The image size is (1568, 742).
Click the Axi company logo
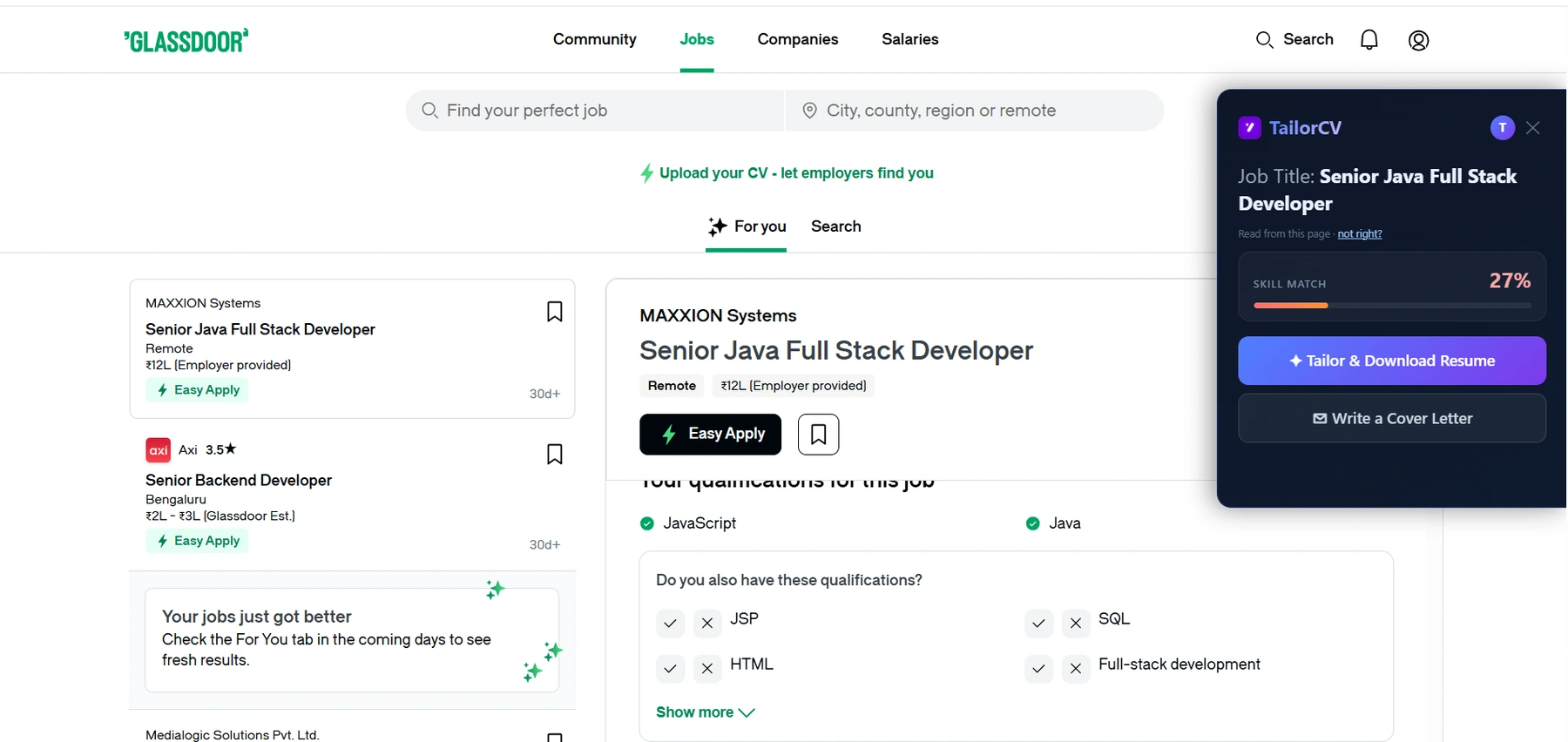(x=159, y=450)
